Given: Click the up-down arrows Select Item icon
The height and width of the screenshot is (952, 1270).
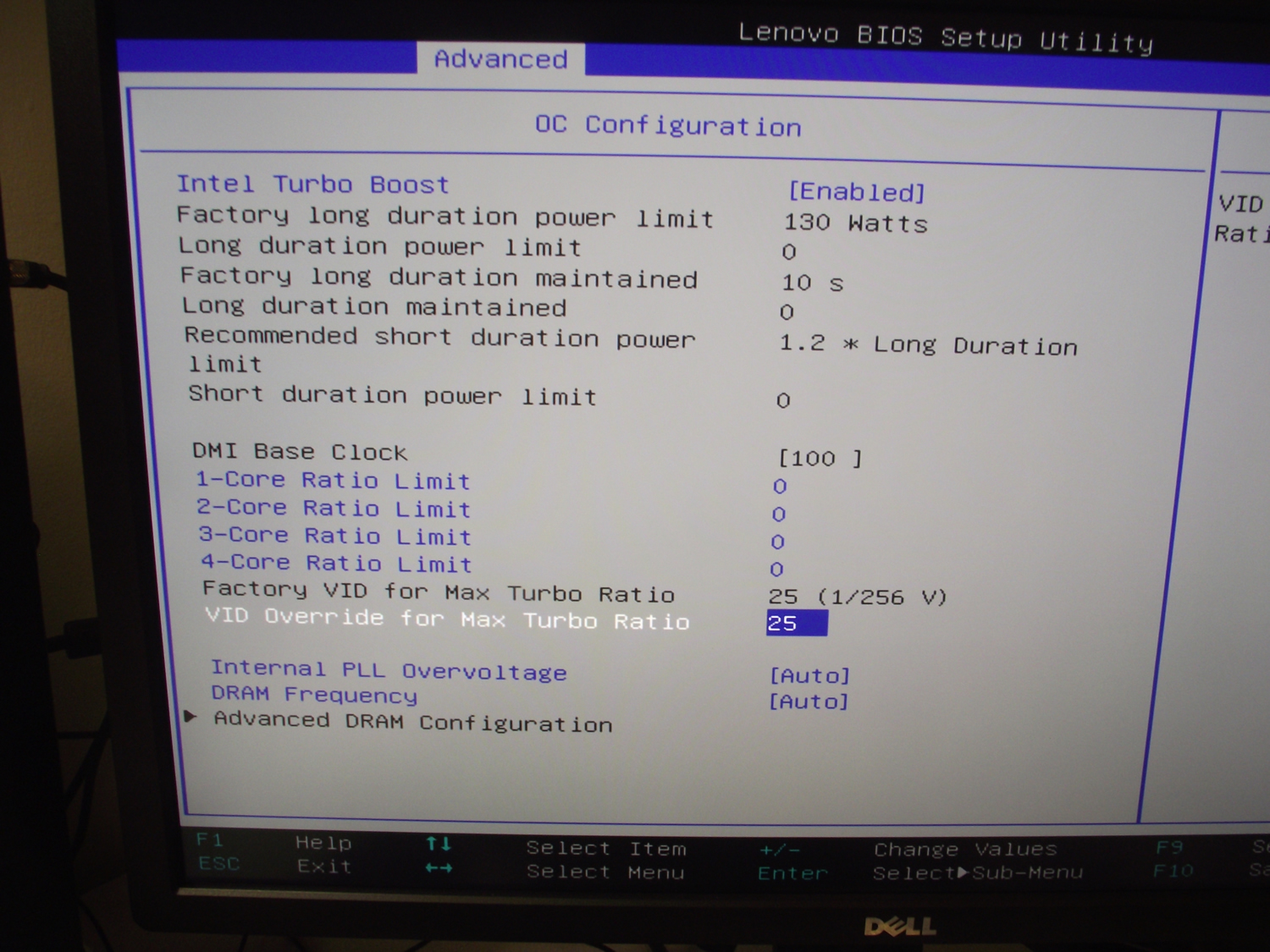Looking at the screenshot, I should coord(439,843).
